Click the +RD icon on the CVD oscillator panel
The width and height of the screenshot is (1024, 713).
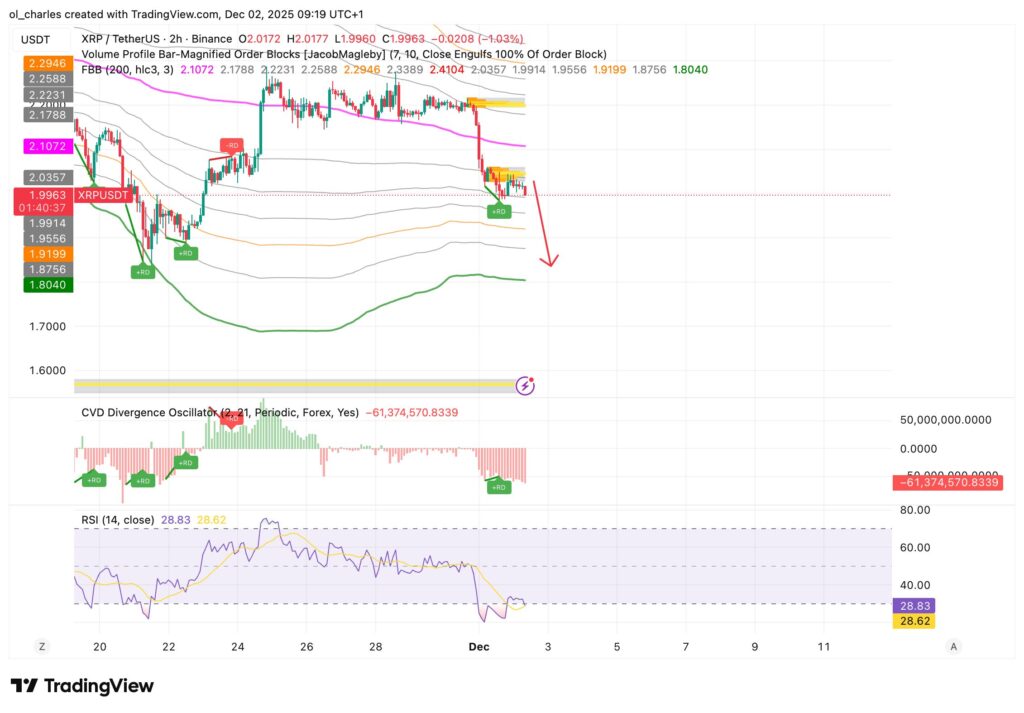(x=498, y=486)
